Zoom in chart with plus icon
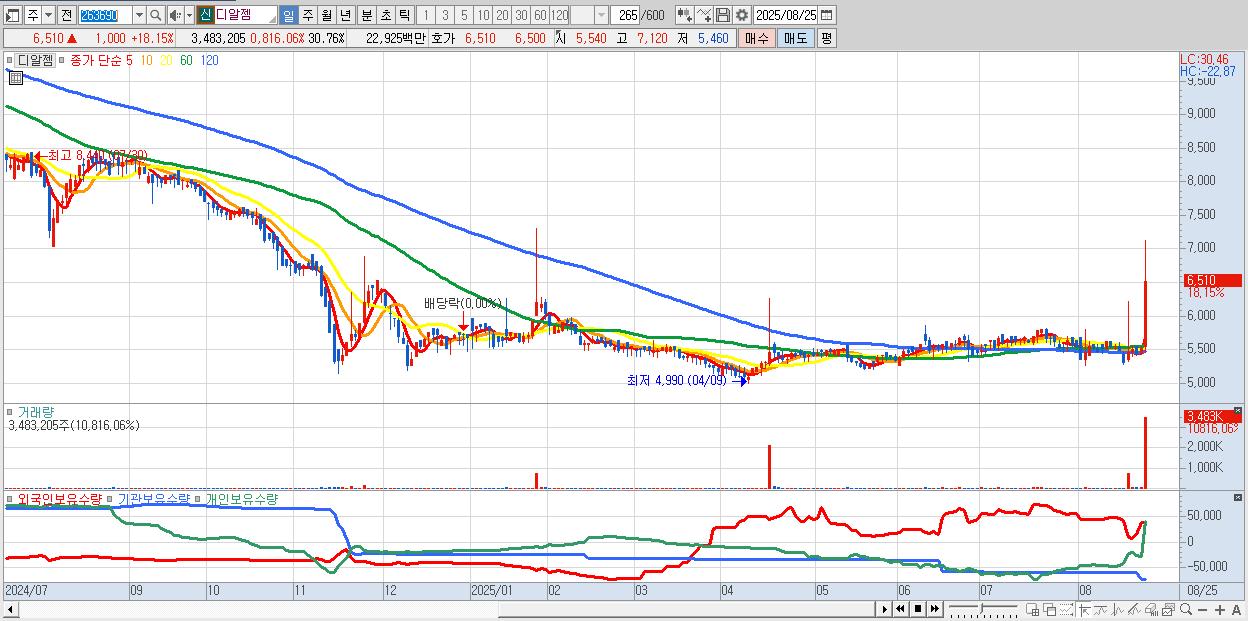Image resolution: width=1248 pixels, height=621 pixels. point(1220,610)
